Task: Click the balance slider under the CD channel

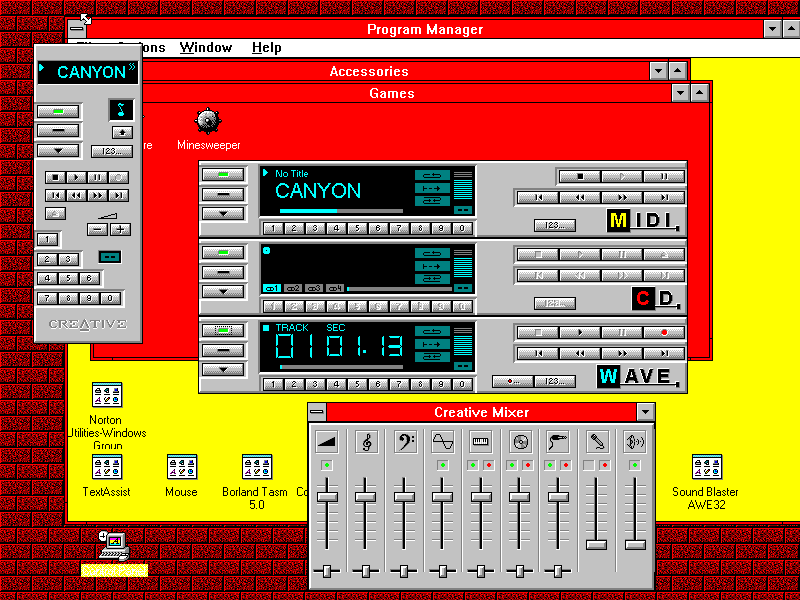Action: click(520, 571)
